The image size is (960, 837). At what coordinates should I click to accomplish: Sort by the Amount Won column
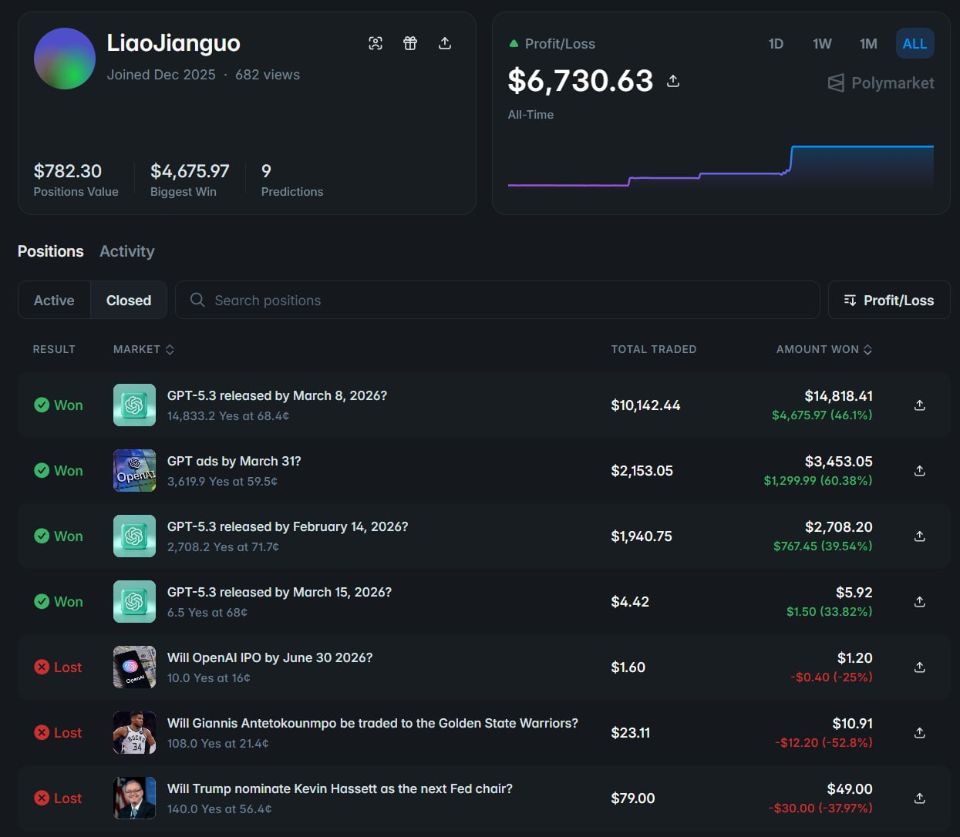pos(823,349)
